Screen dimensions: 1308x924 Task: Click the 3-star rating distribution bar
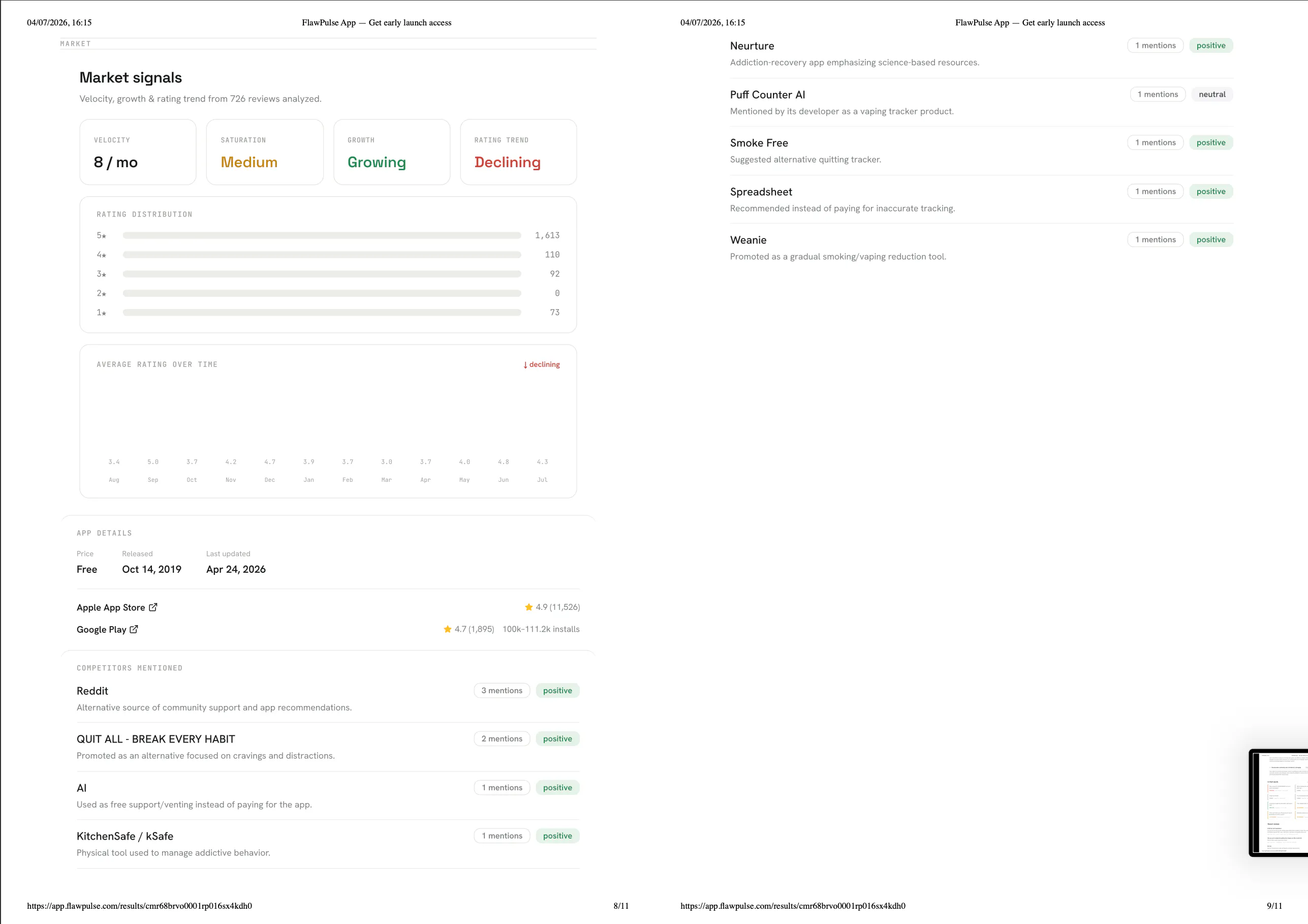(322, 274)
